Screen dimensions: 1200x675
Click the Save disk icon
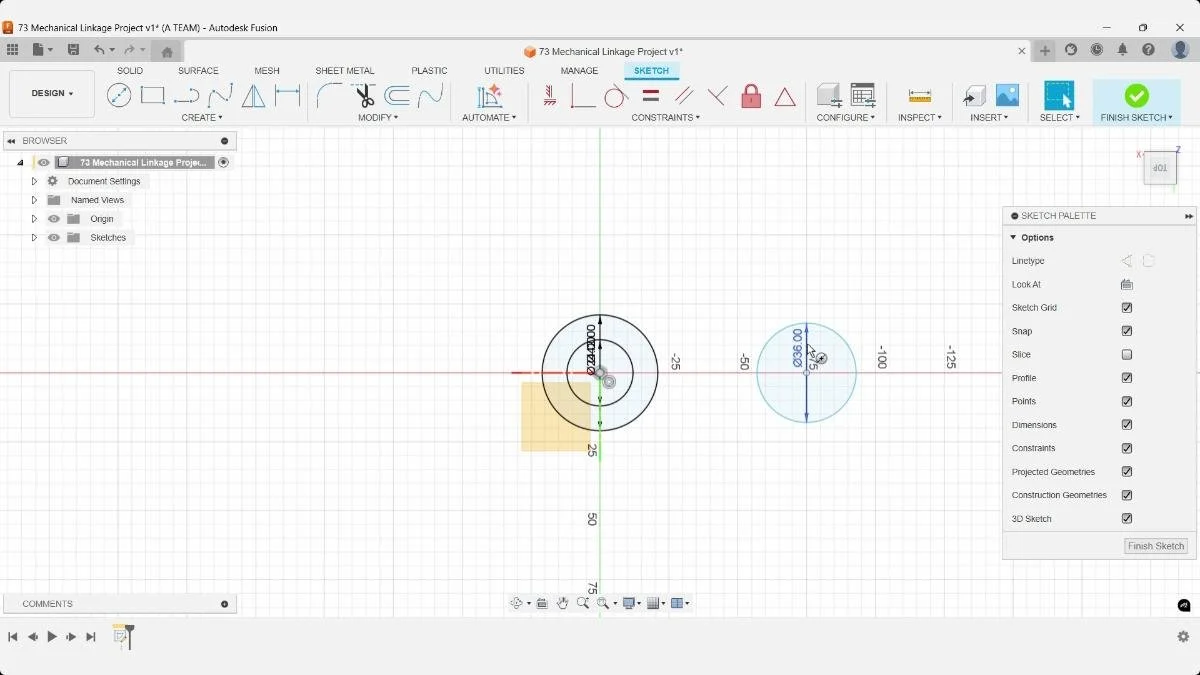[x=73, y=50]
